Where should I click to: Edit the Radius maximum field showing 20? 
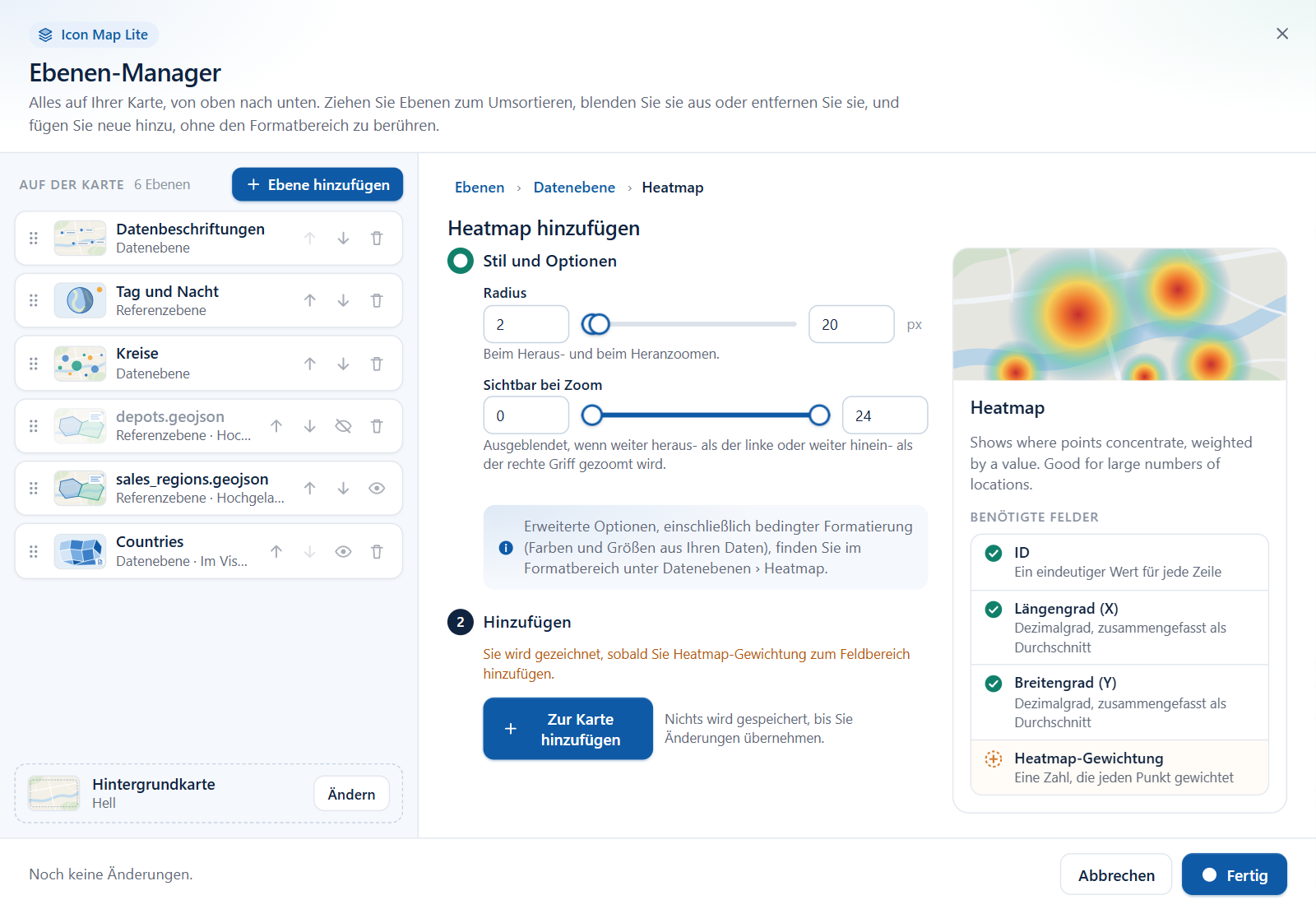click(x=851, y=324)
